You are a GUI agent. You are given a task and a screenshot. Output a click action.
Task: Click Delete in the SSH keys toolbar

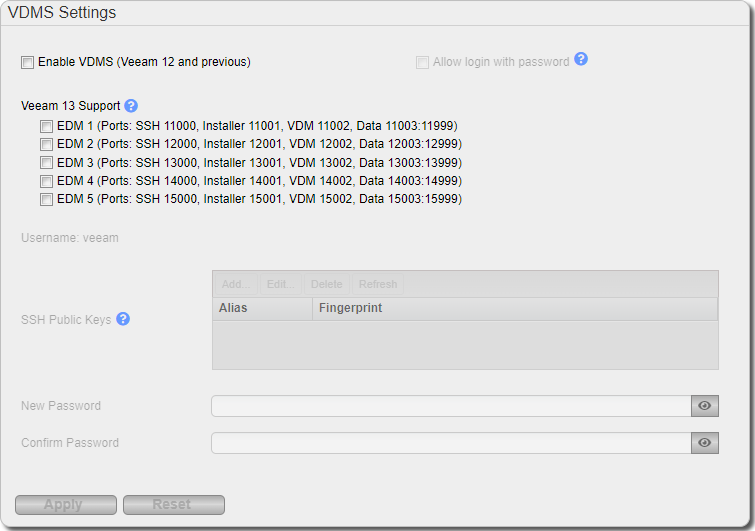(326, 284)
